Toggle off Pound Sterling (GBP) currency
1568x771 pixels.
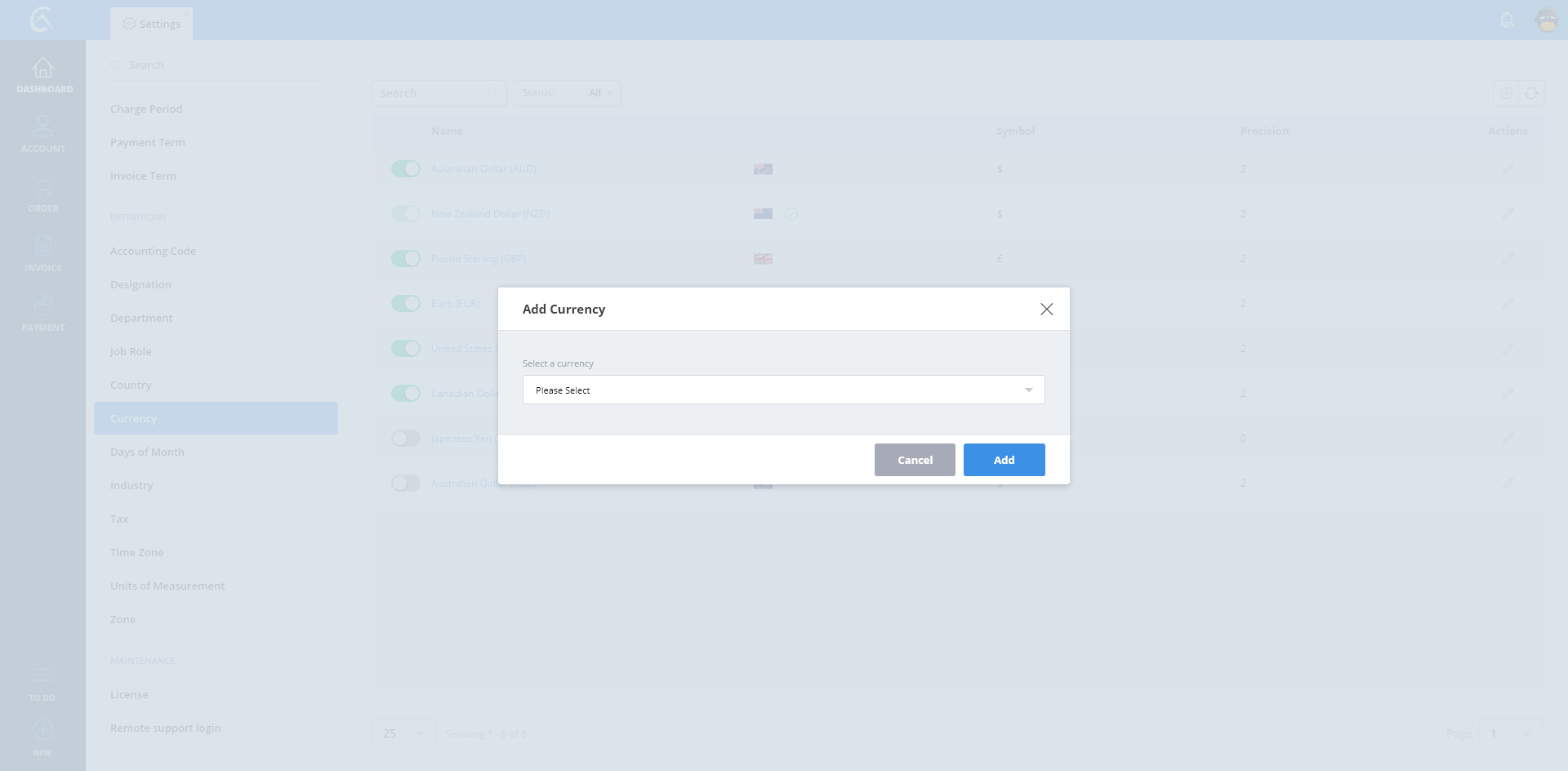pyautogui.click(x=405, y=259)
